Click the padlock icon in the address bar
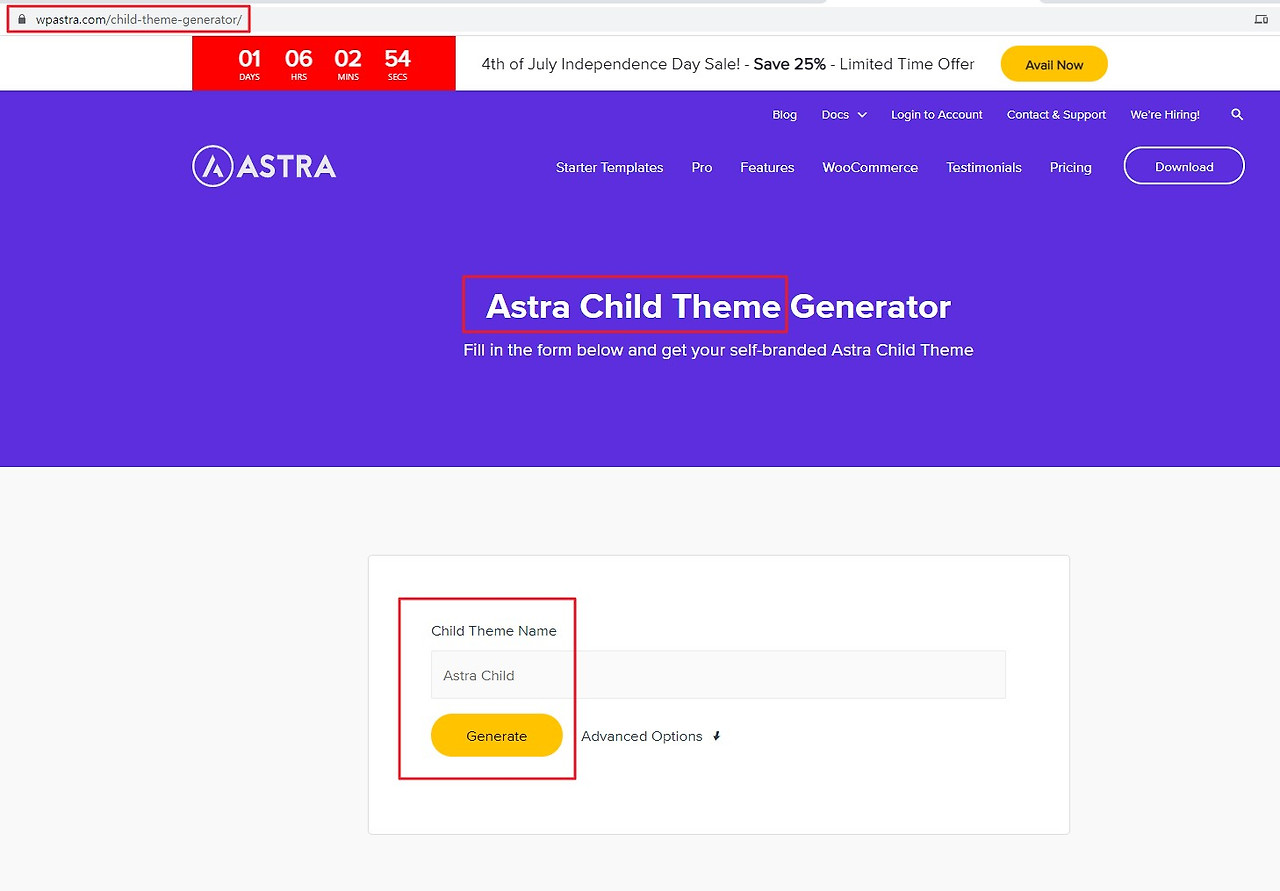Screen dimensions: 1280x891 22,17
